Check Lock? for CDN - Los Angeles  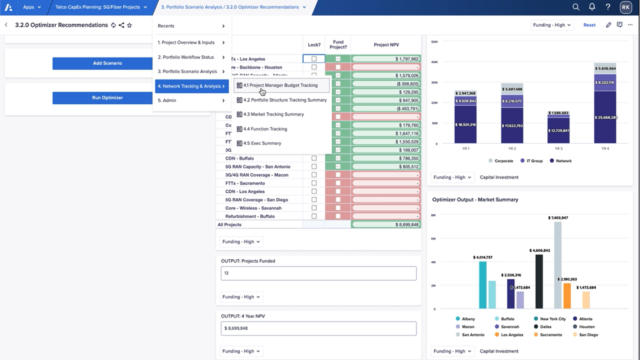(314, 191)
